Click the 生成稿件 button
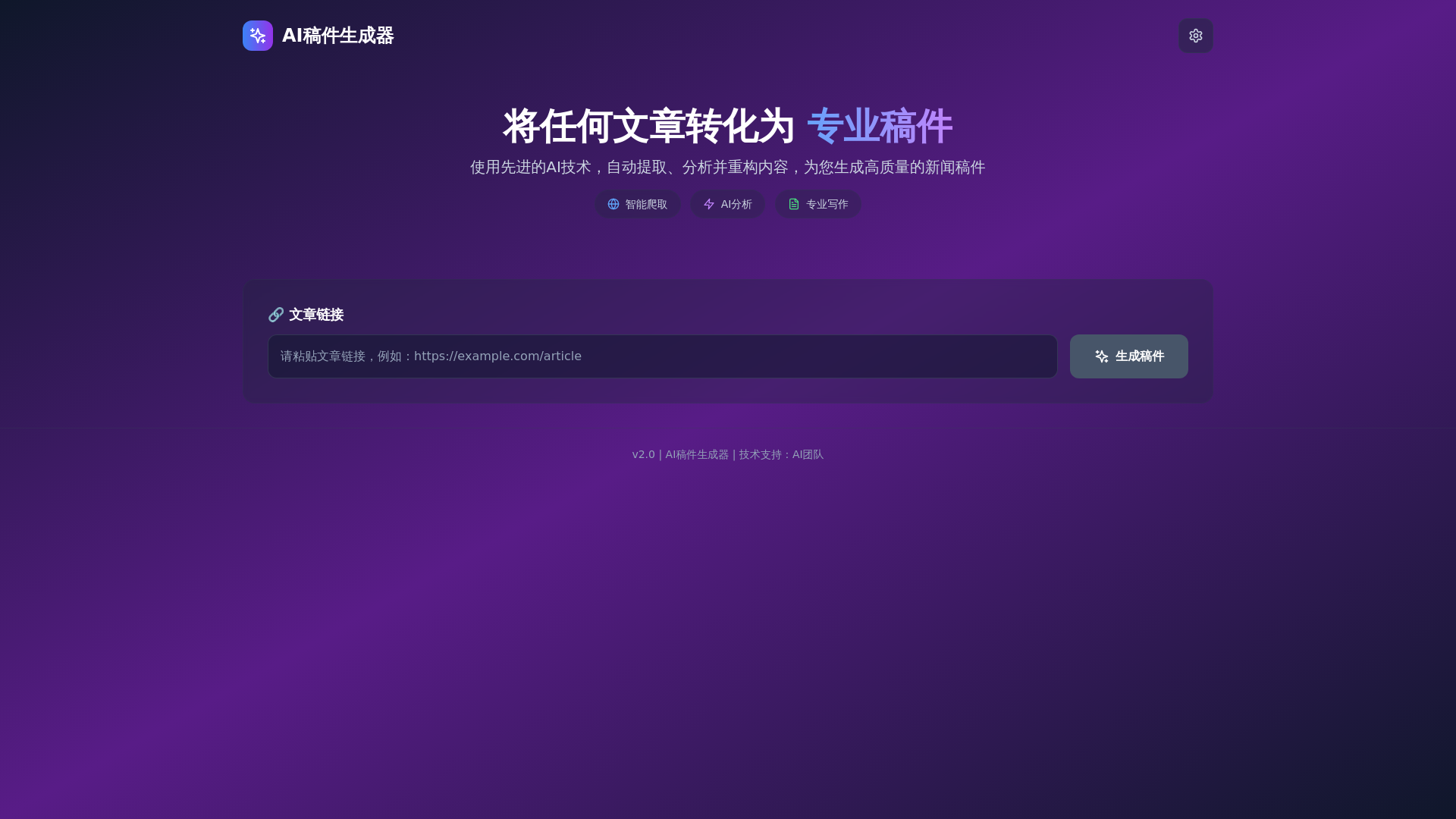This screenshot has width=1456, height=819. (x=1128, y=356)
